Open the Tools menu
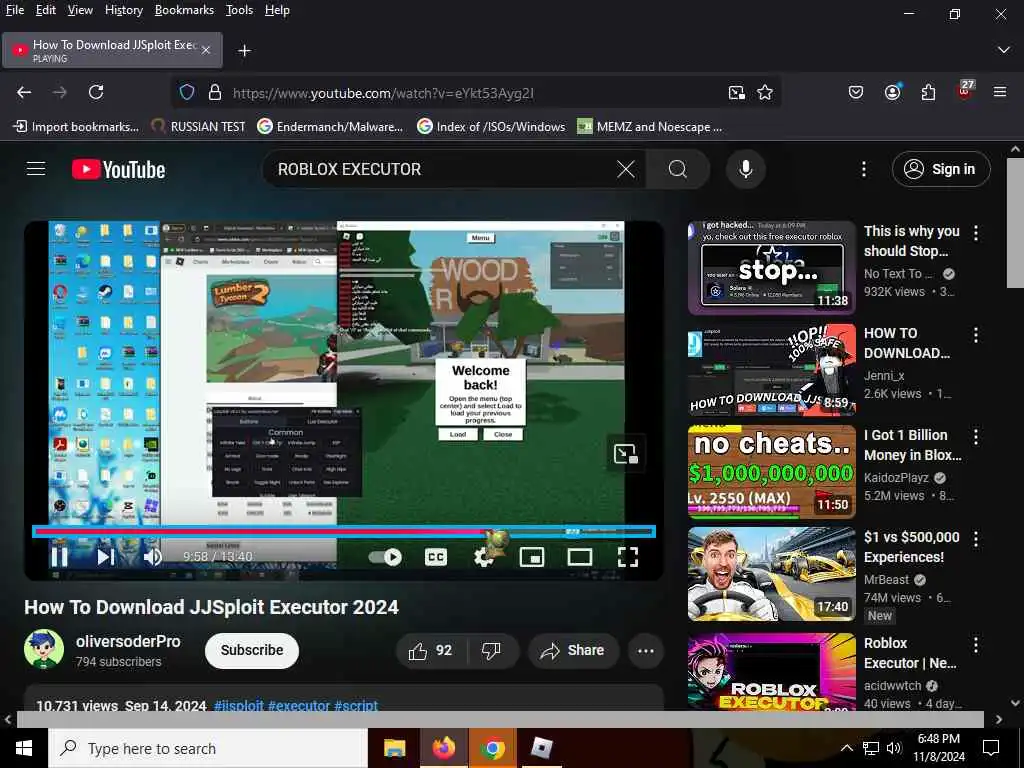The height and width of the screenshot is (768, 1024). [x=239, y=10]
